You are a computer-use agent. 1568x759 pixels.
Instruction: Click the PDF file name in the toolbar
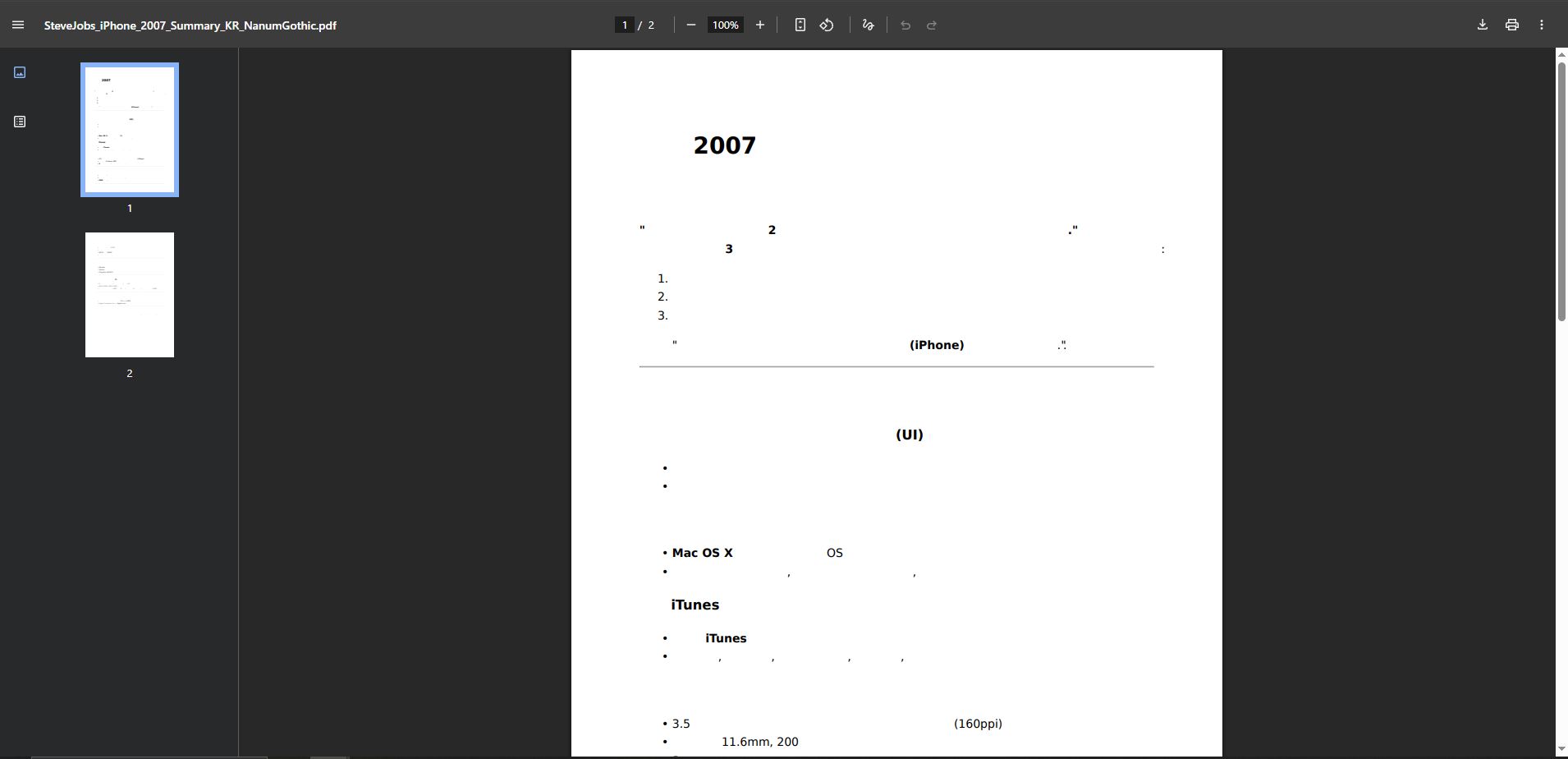(190, 25)
